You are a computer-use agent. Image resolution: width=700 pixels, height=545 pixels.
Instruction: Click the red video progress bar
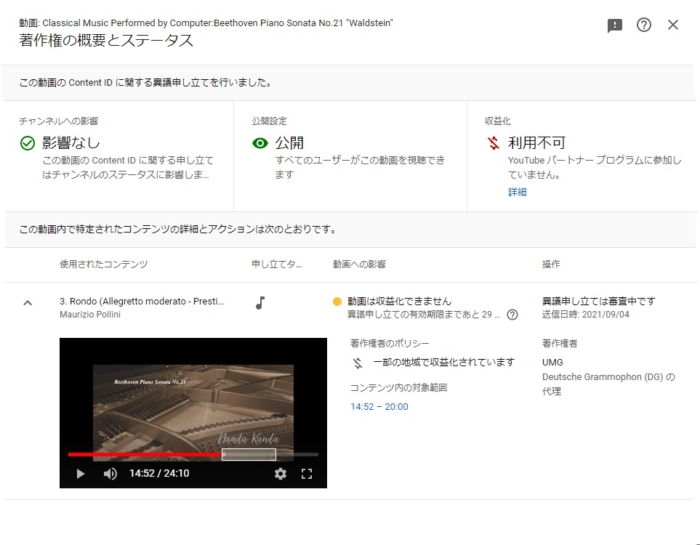(145, 454)
